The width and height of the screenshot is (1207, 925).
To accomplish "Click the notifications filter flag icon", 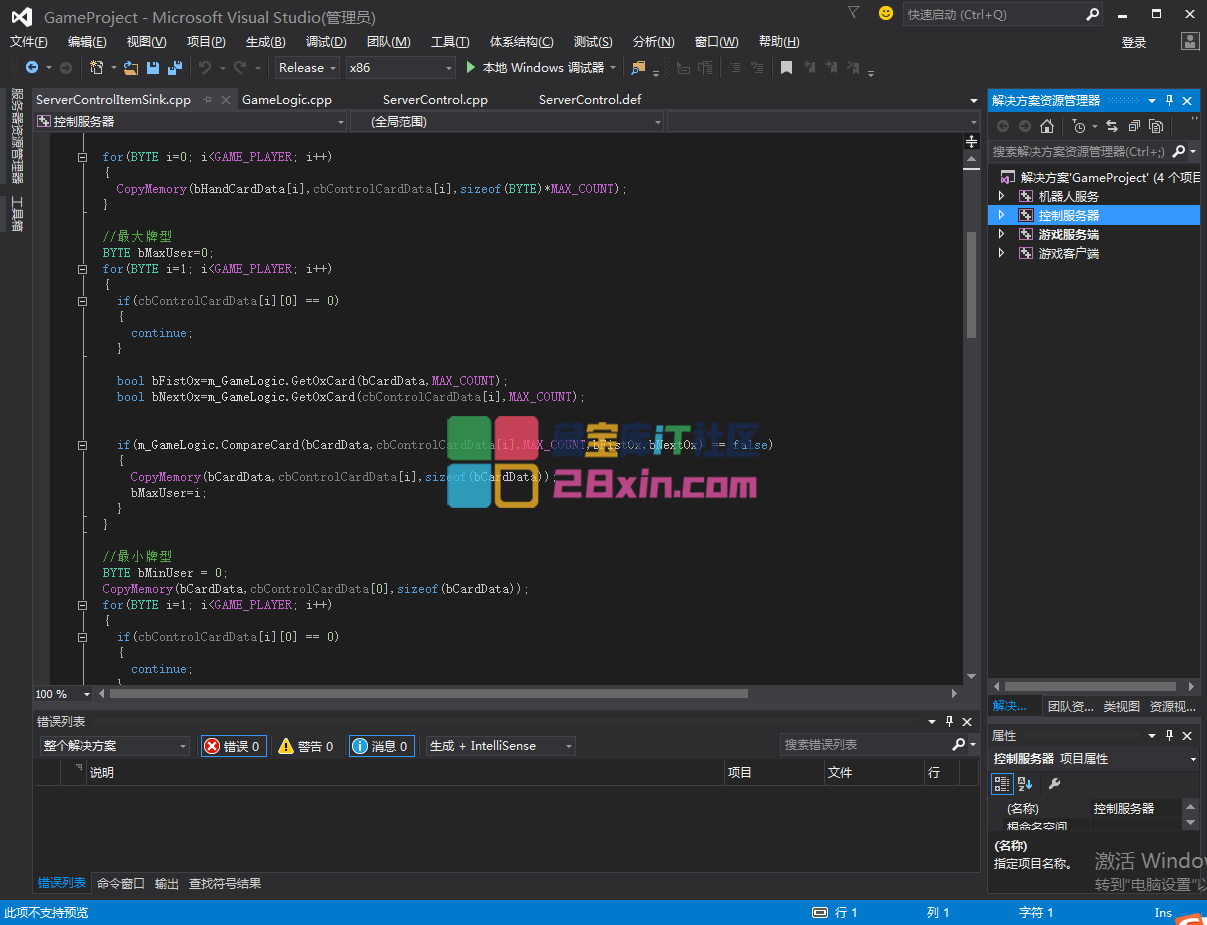I will (853, 13).
